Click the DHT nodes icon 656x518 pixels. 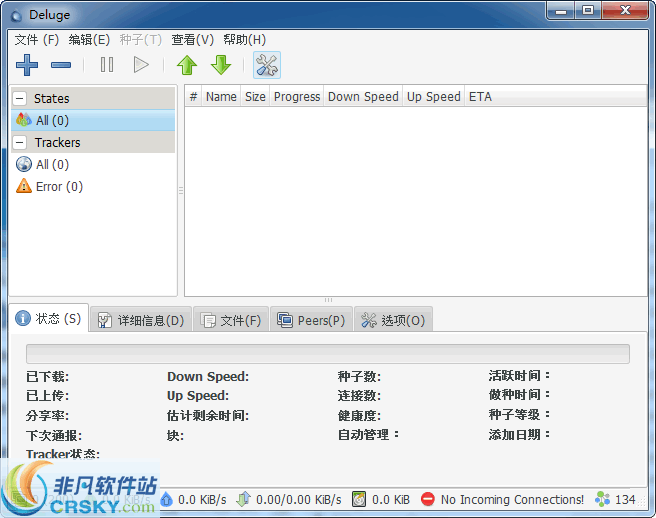click(602, 499)
